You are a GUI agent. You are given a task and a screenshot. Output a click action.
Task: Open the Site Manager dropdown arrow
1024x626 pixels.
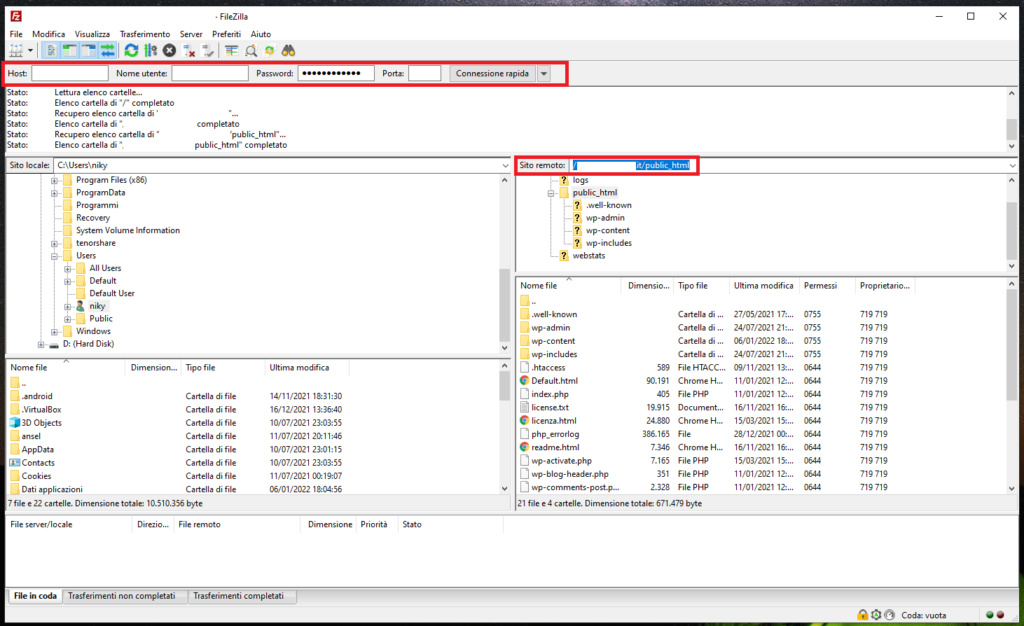[30, 50]
